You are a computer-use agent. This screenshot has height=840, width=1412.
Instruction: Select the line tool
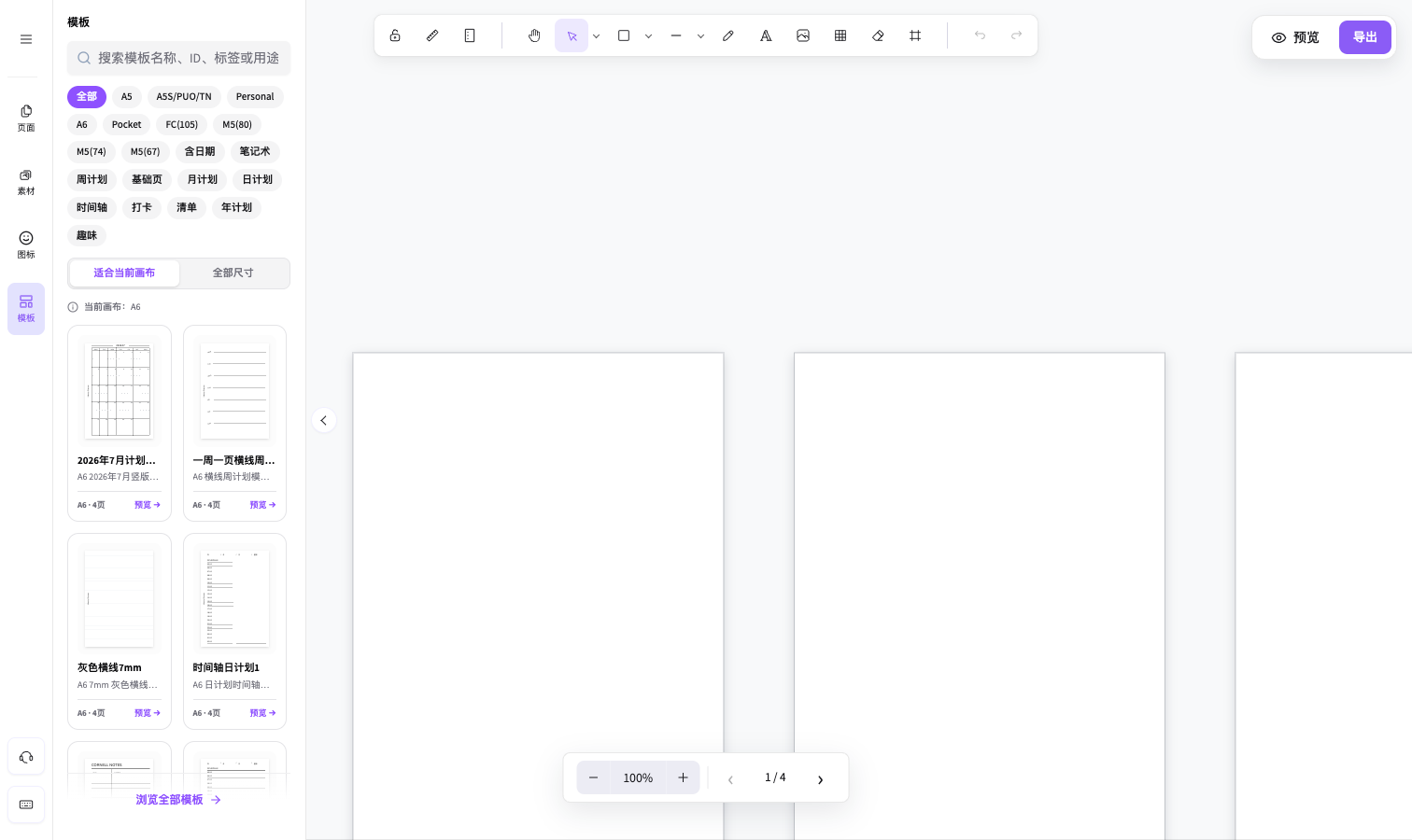676,35
